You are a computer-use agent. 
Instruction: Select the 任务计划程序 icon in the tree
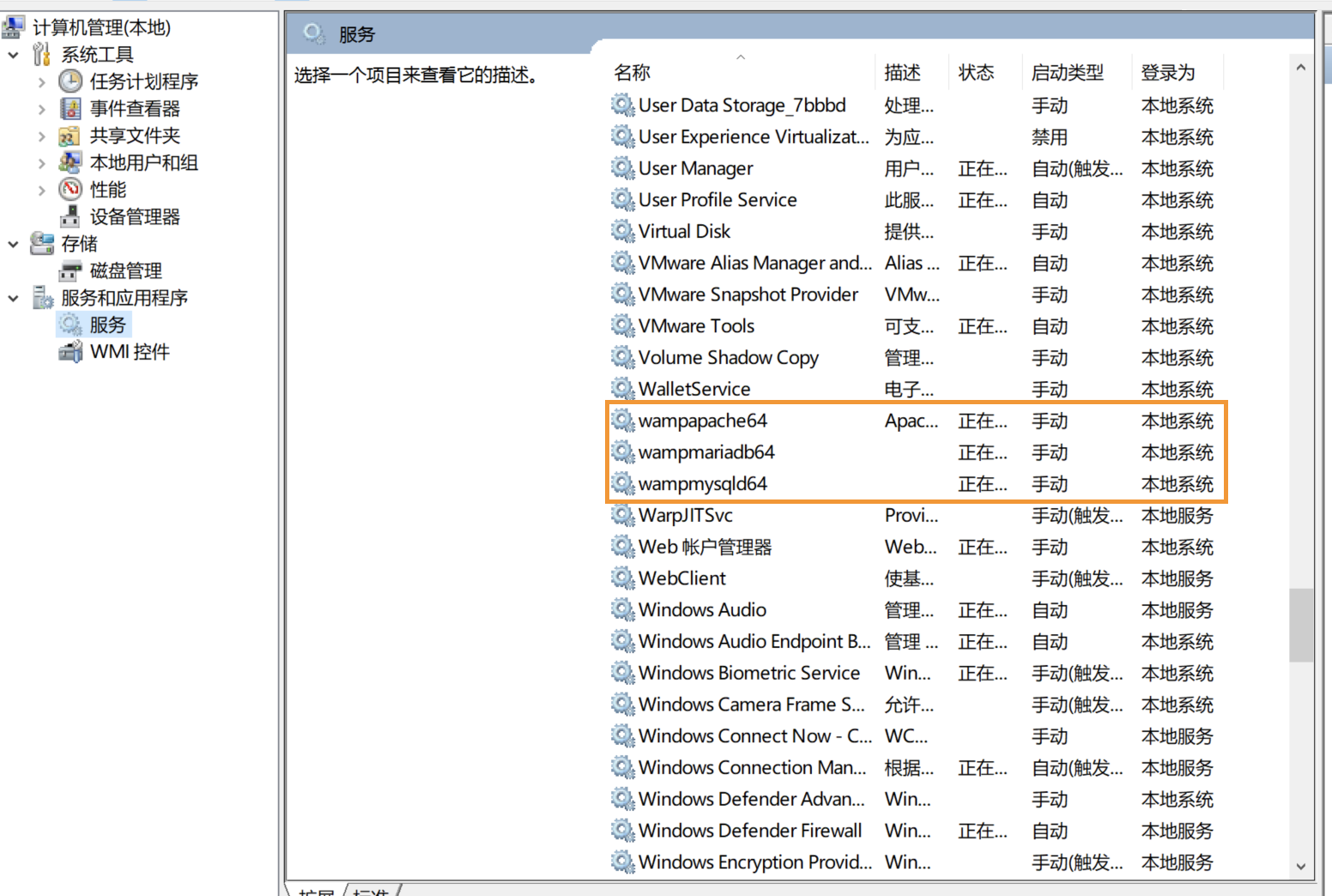pyautogui.click(x=70, y=82)
